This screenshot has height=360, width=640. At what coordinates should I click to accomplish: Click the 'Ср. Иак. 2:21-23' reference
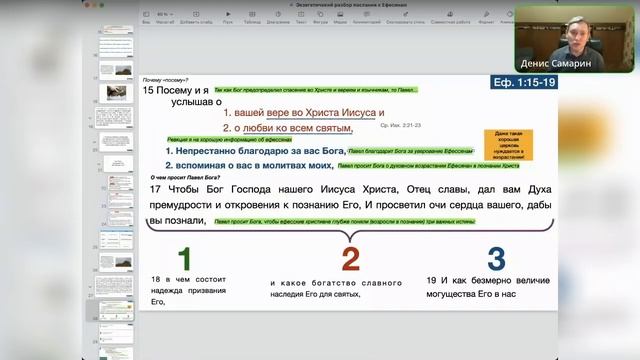tap(400, 125)
